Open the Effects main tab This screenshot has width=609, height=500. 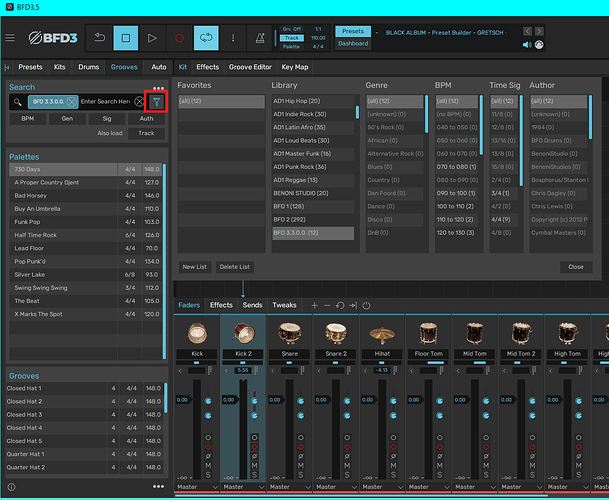point(207,67)
